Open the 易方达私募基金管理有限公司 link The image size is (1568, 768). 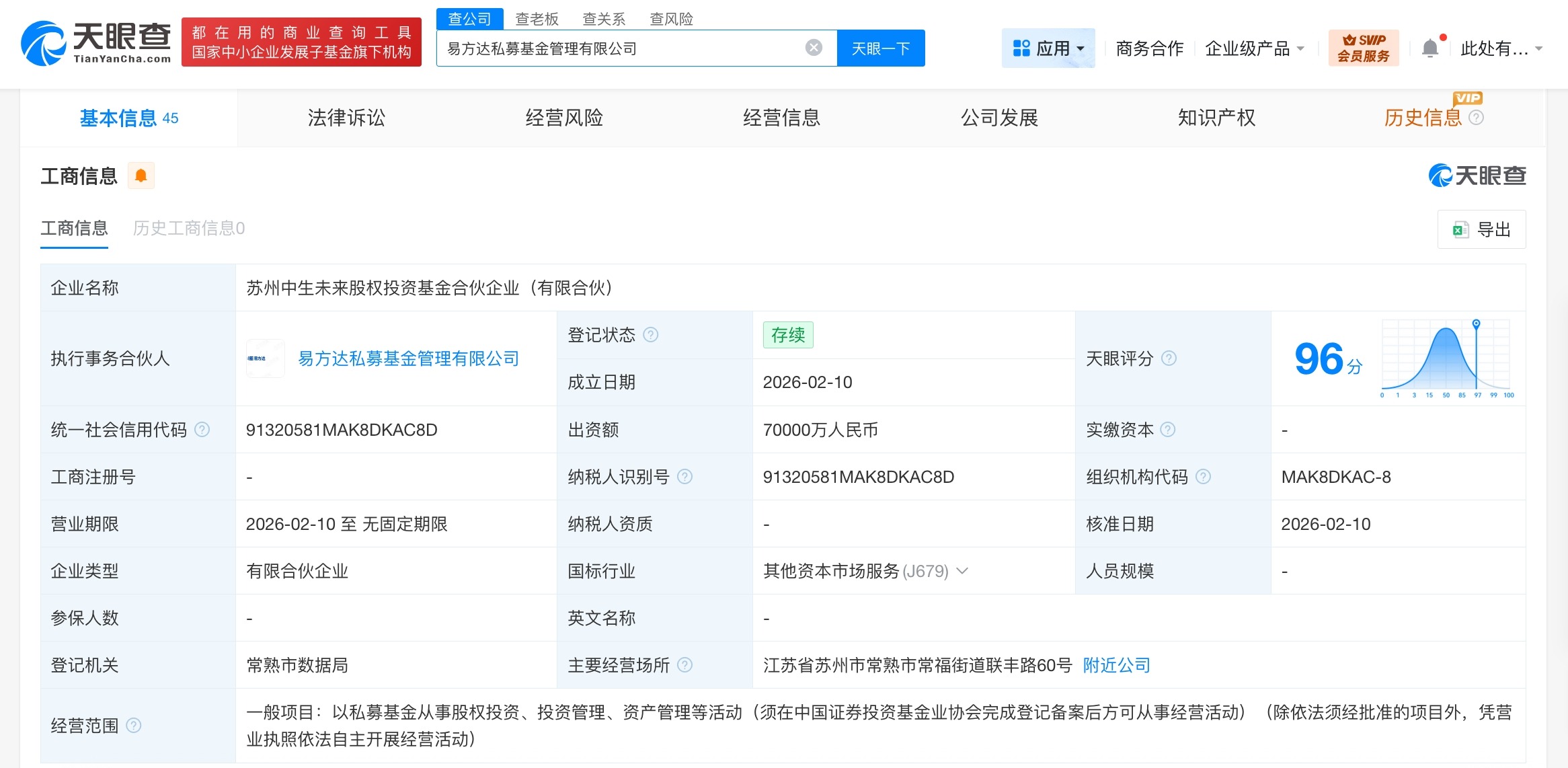408,358
